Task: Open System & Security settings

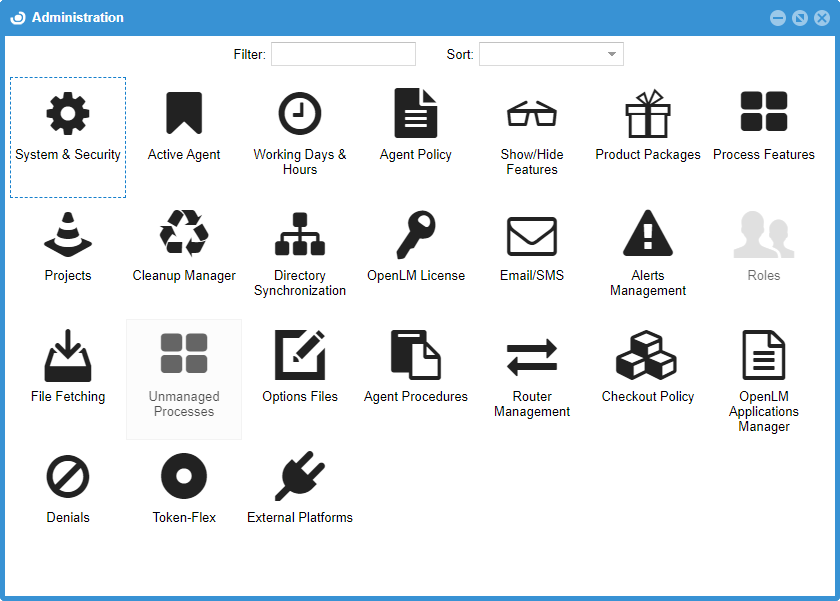Action: [x=68, y=114]
